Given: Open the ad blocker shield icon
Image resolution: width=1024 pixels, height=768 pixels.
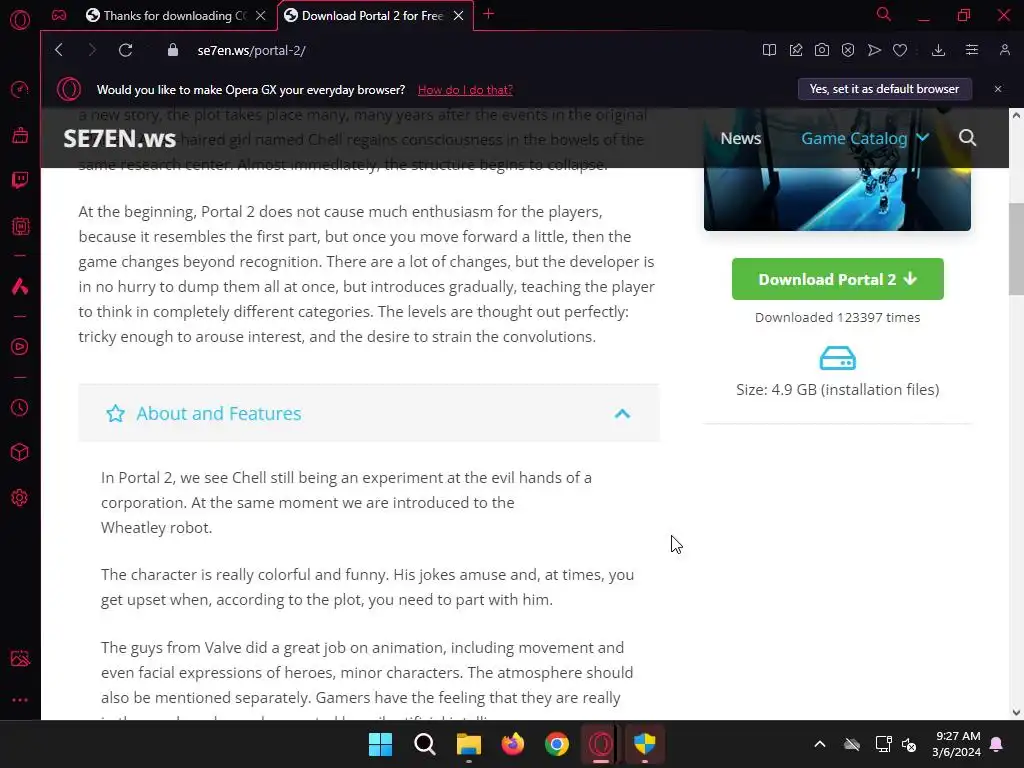Looking at the screenshot, I should coord(848,50).
